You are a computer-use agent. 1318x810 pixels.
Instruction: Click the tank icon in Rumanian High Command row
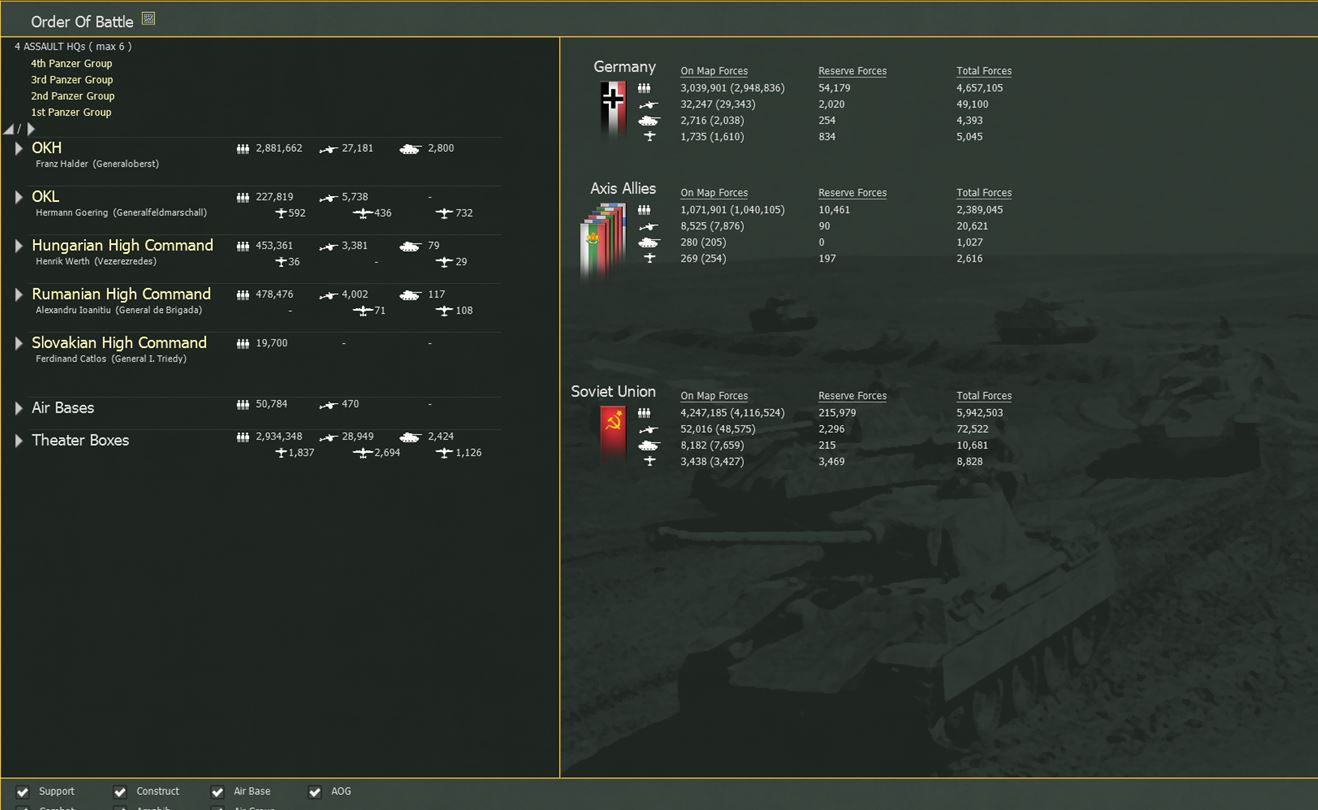[x=410, y=295]
